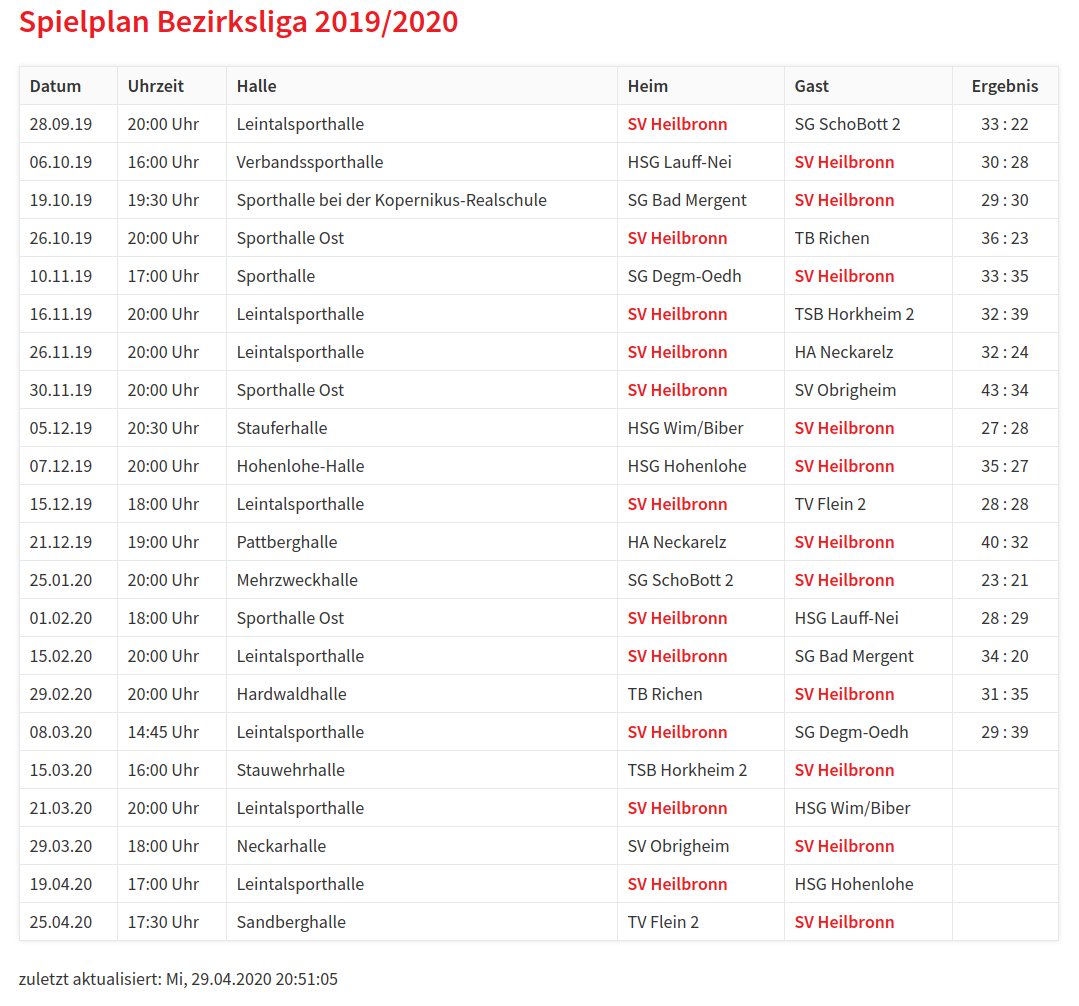Click SG Bad Mergent in the 15.02.20 row
Screen dimensions: 1079x1006
coord(854,656)
